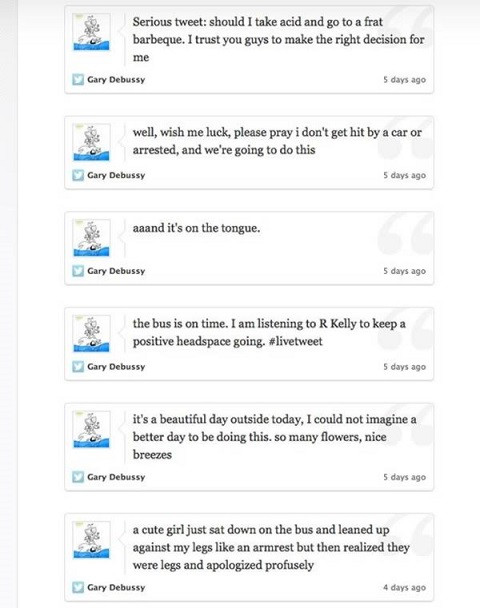Click Twitter bird icon on frat barbeque tweet
The height and width of the screenshot is (608, 480).
[x=78, y=79]
